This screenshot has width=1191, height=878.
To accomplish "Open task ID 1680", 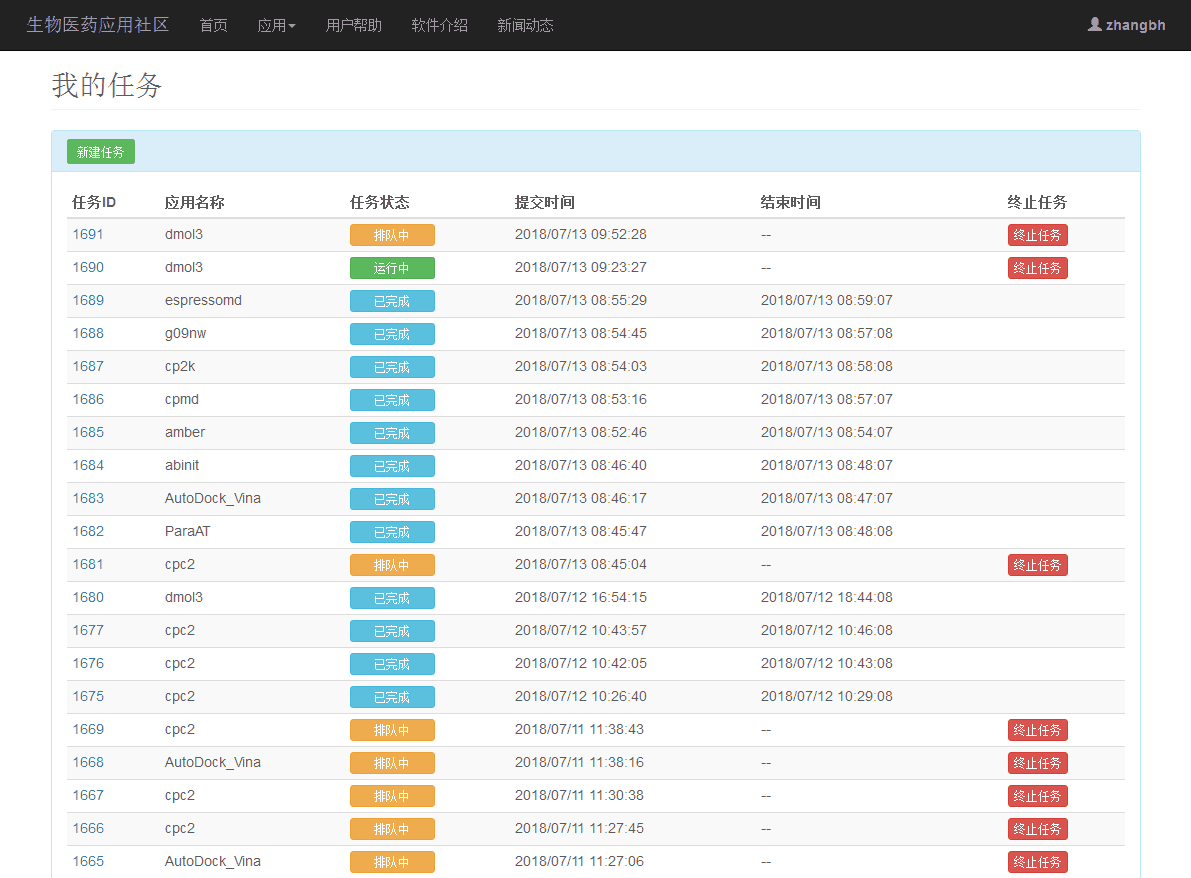I will click(88, 598).
